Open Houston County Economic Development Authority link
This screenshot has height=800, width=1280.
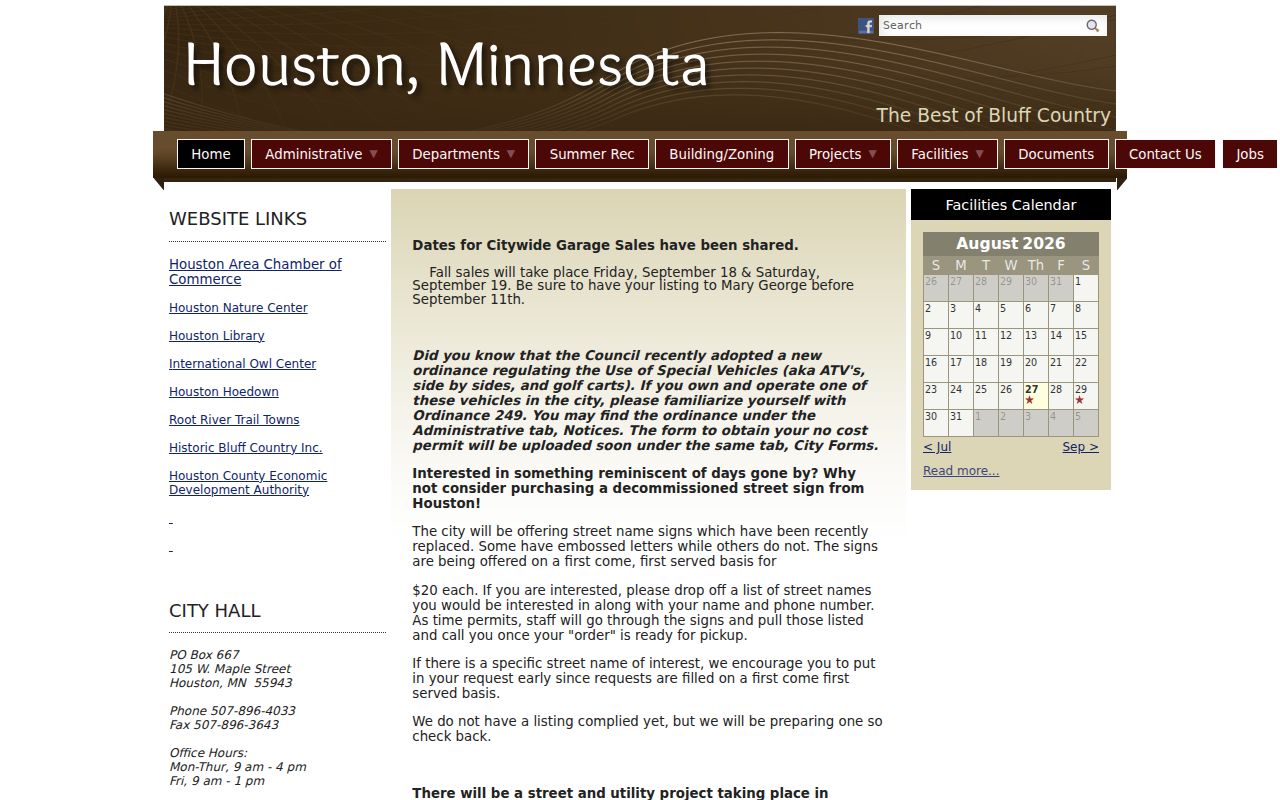click(x=248, y=483)
